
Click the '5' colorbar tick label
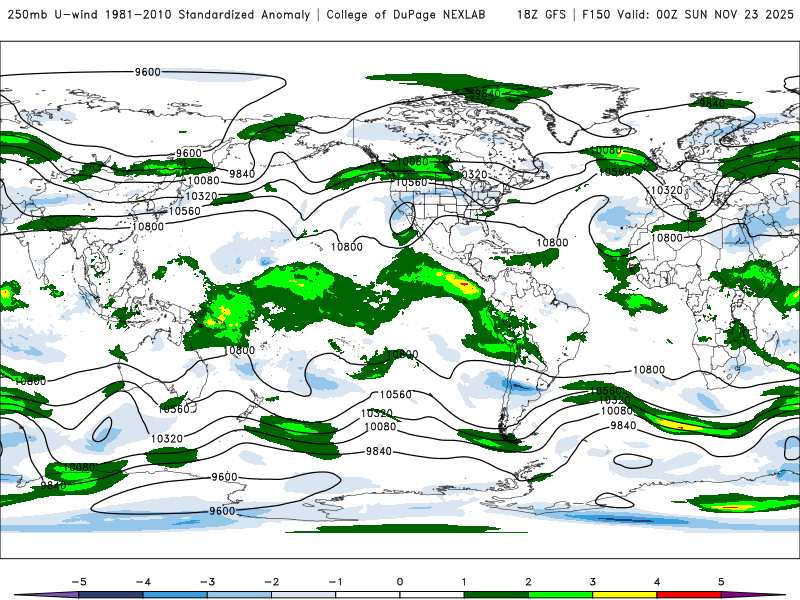[x=721, y=582]
